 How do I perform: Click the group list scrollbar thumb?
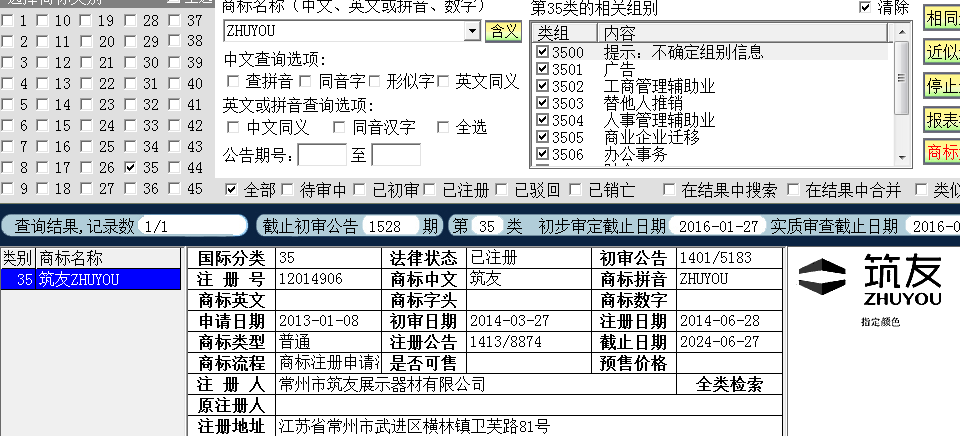pos(901,78)
